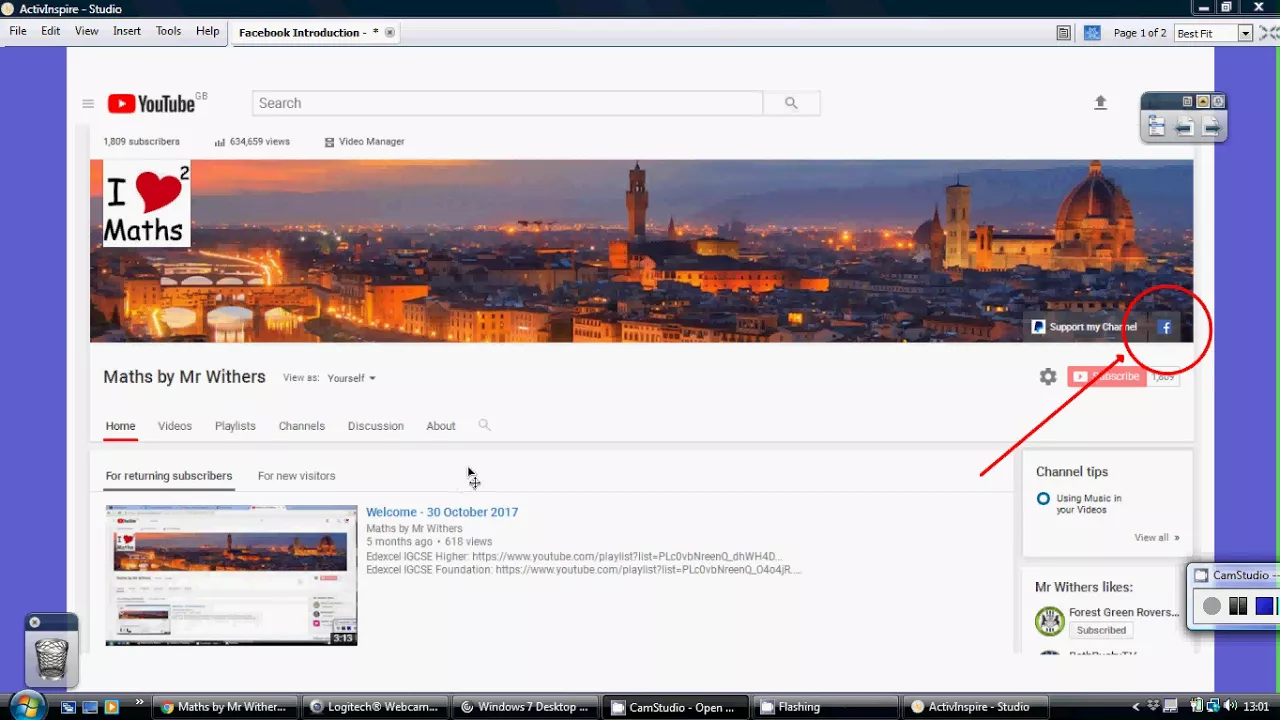Click the Facebook icon on channel banner

click(1165, 327)
